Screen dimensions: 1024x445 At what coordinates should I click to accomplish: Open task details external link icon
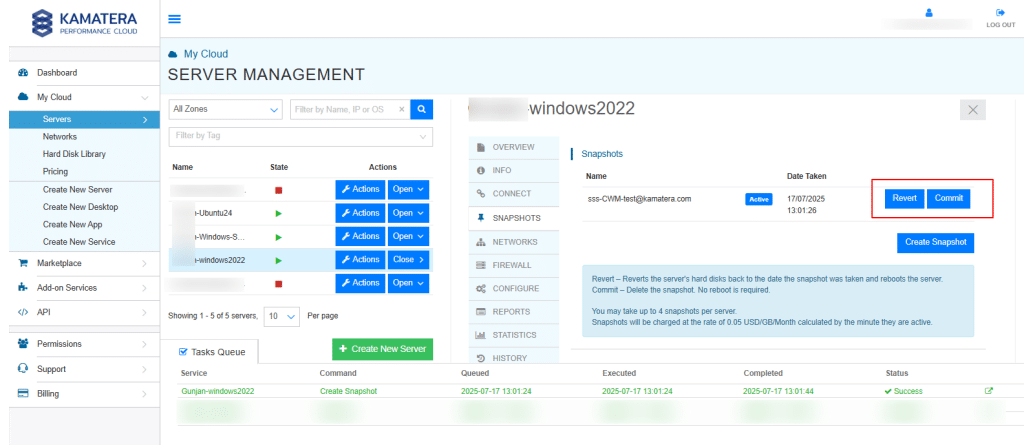point(989,391)
